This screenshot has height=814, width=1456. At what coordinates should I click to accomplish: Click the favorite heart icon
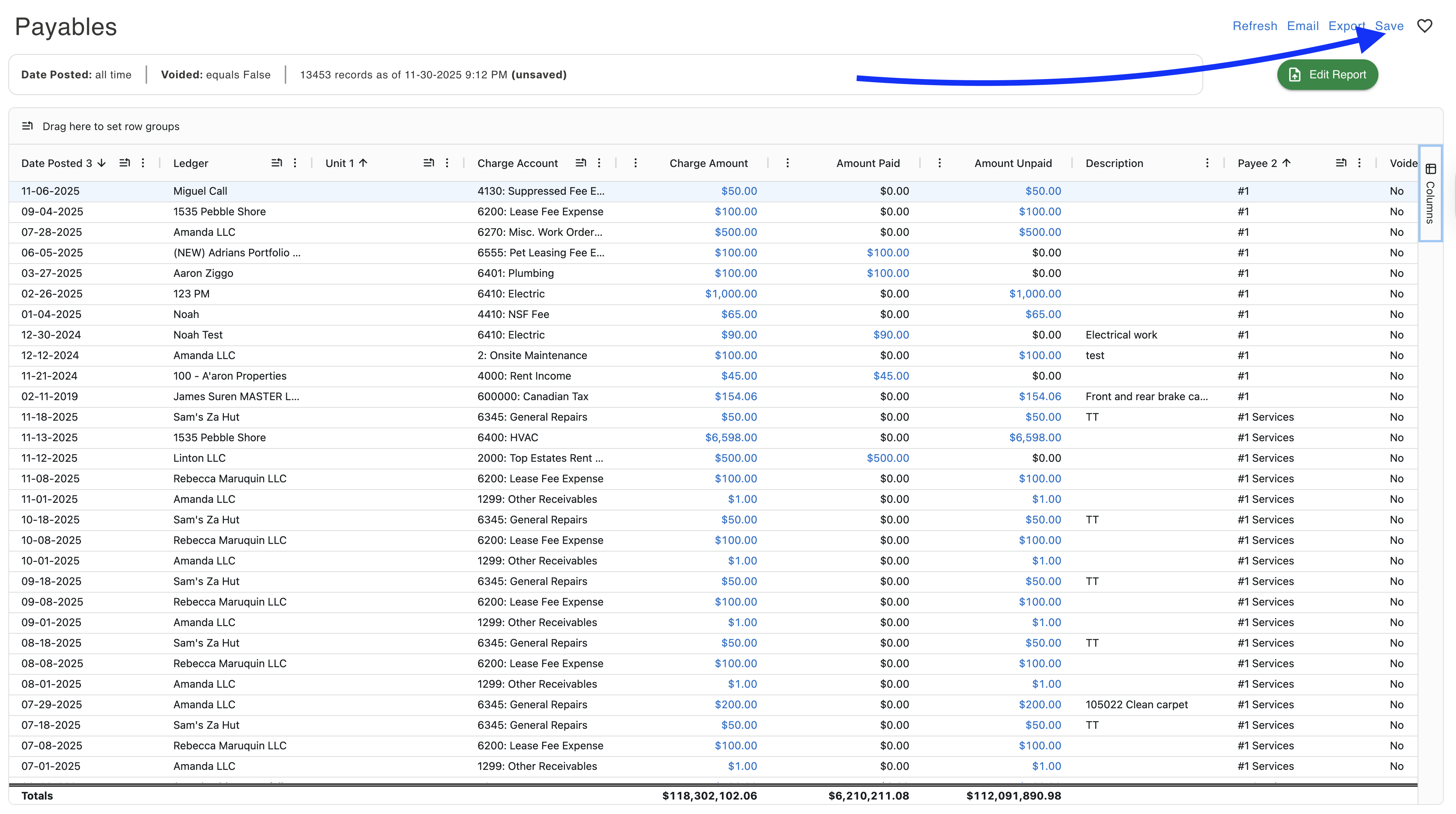[x=1424, y=26]
